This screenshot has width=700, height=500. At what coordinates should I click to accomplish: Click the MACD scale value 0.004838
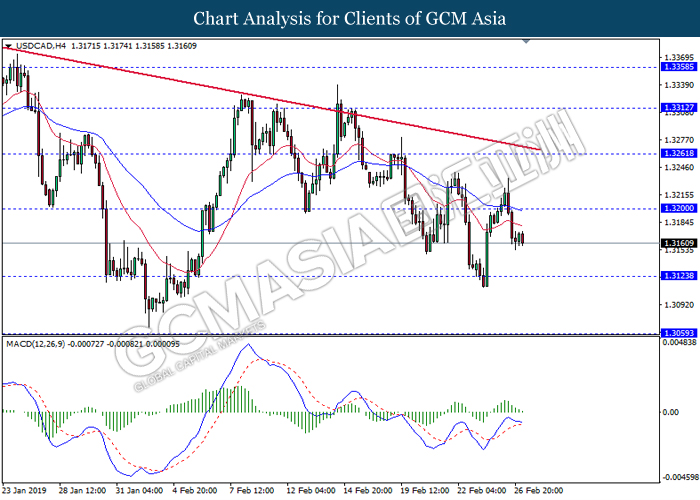680,343
